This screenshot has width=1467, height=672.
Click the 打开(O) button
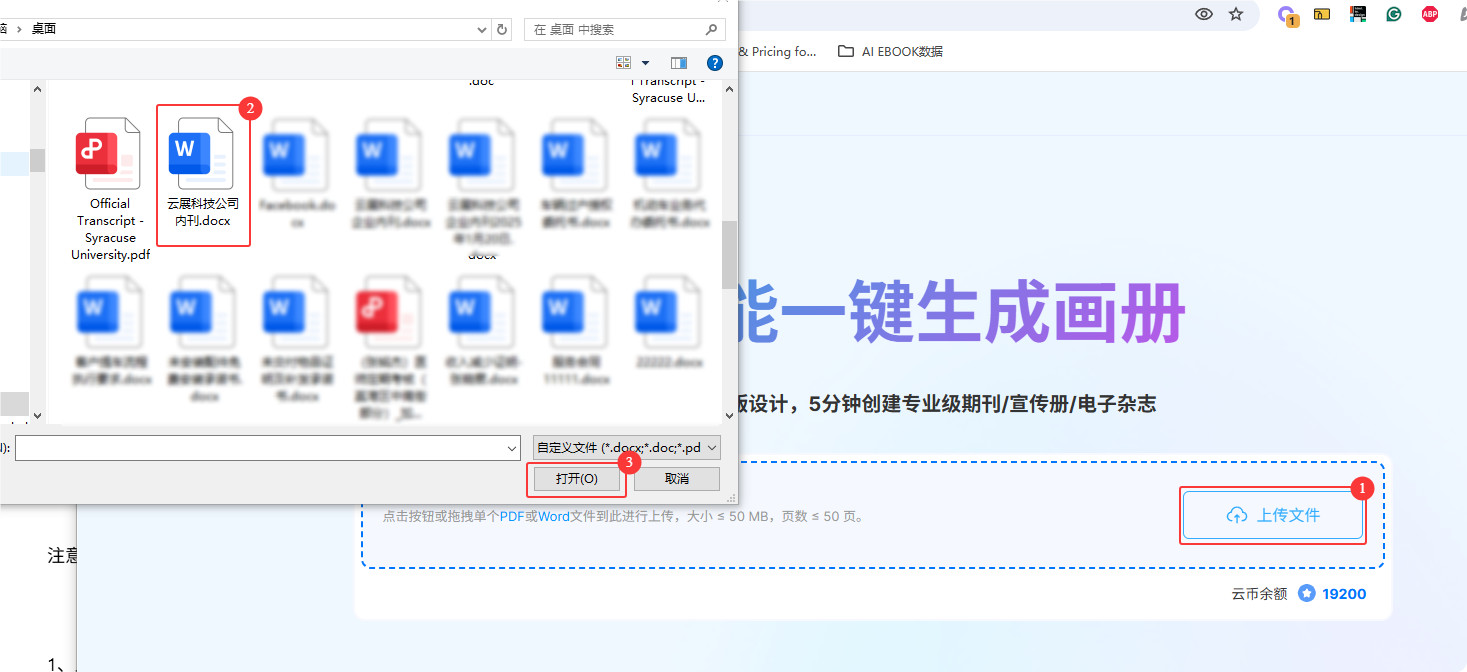576,479
